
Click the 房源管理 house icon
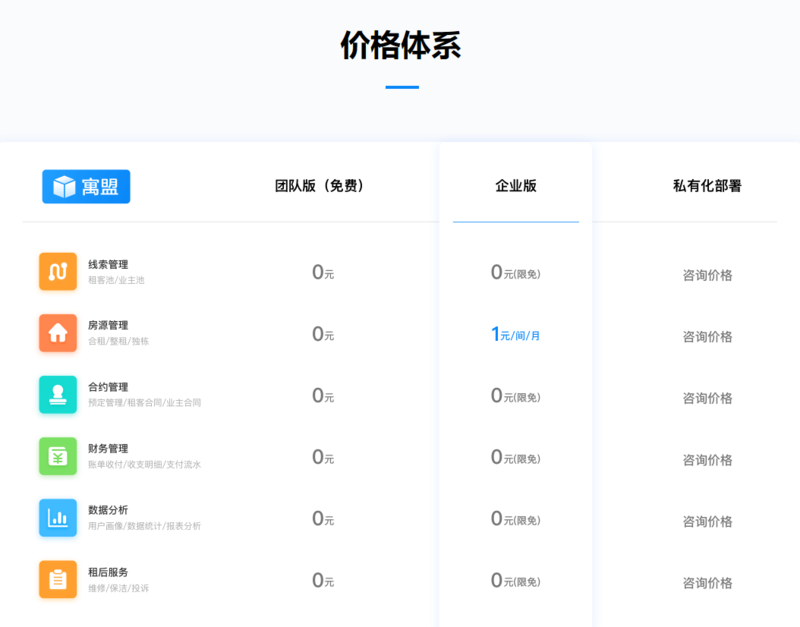58,333
